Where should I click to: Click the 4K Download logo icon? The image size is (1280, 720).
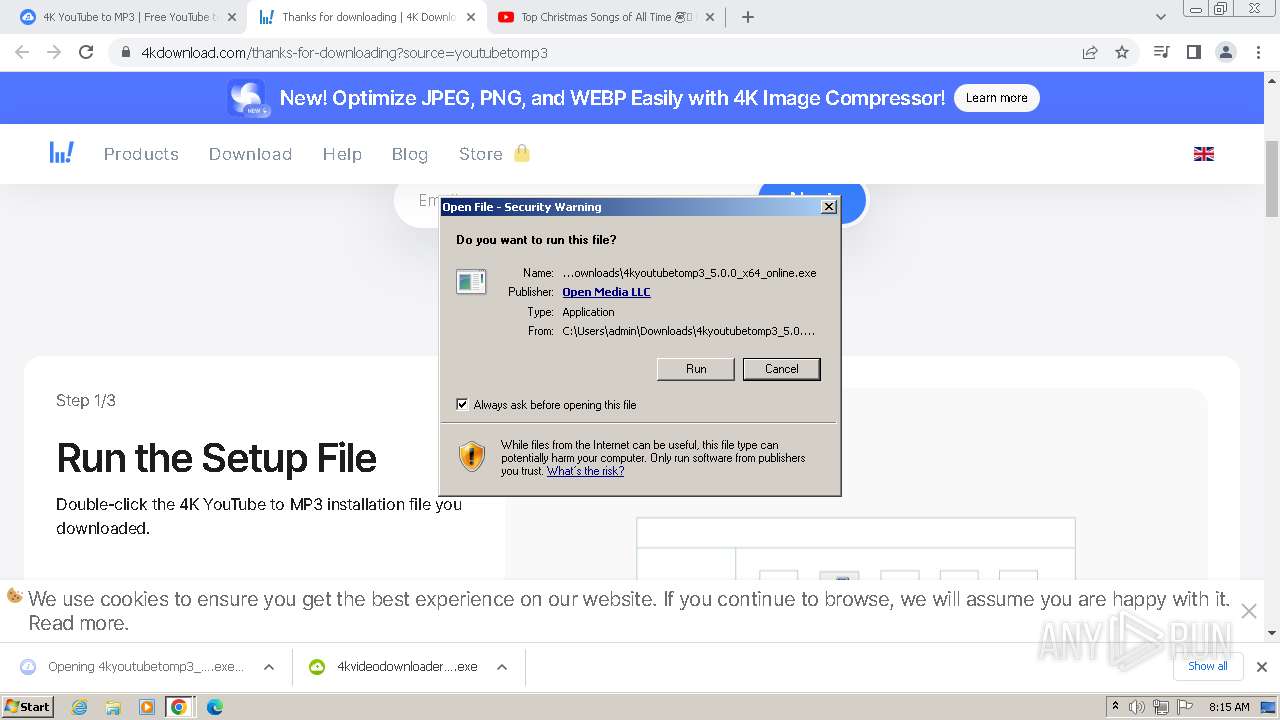pos(61,153)
